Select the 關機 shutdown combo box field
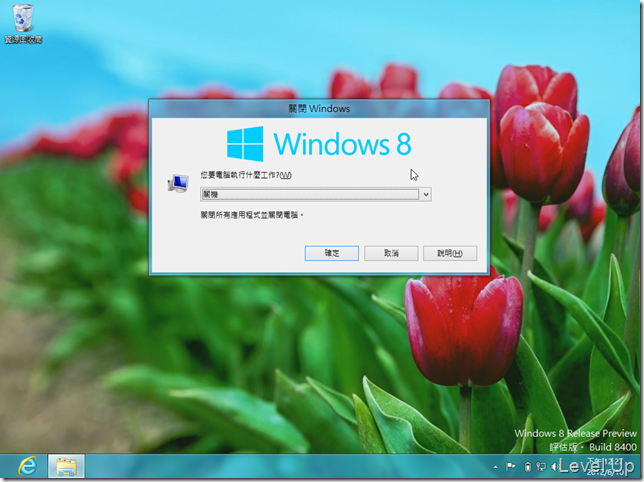The height and width of the screenshot is (482, 644). [x=315, y=194]
